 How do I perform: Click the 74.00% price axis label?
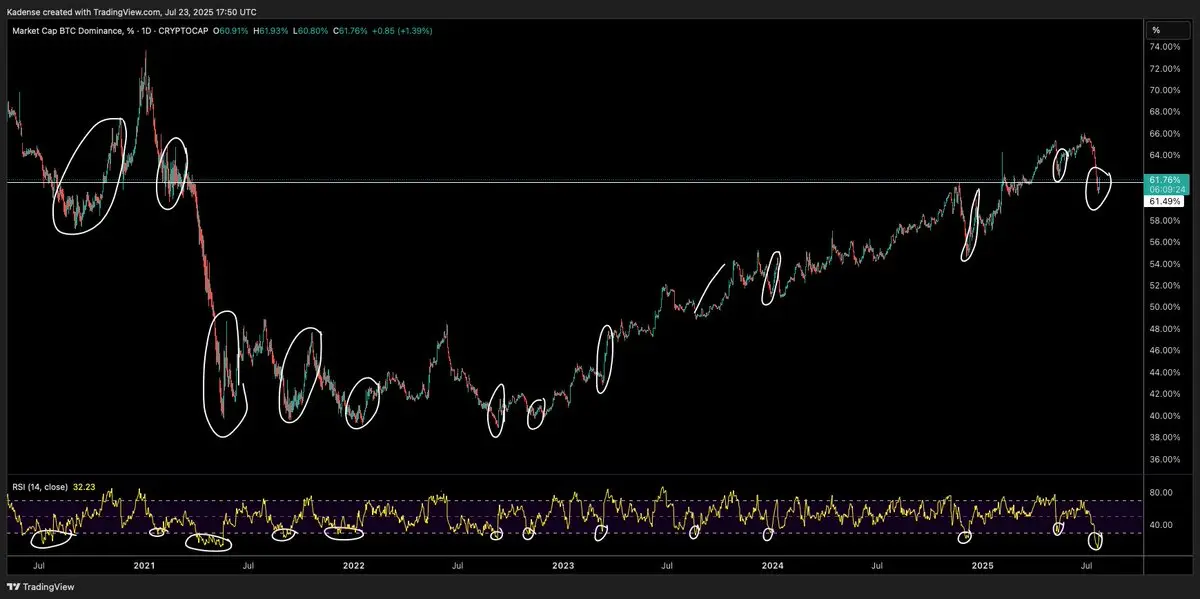point(1166,47)
